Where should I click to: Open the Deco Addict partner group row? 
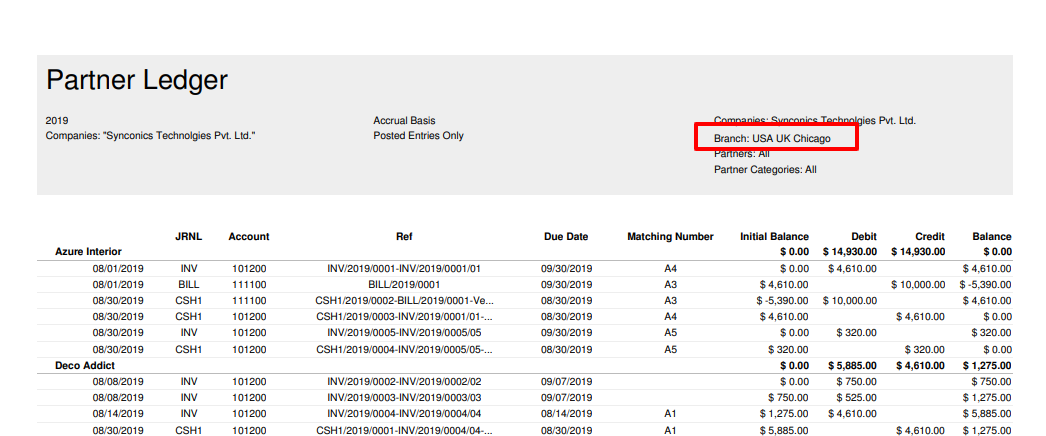click(83, 366)
